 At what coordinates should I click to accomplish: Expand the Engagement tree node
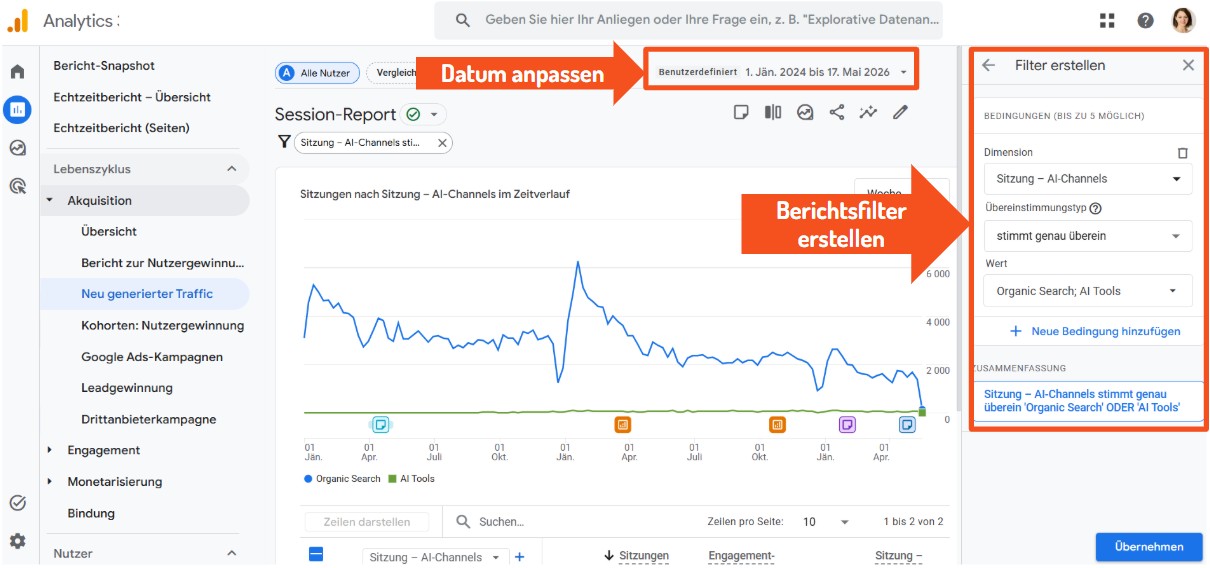[50, 450]
